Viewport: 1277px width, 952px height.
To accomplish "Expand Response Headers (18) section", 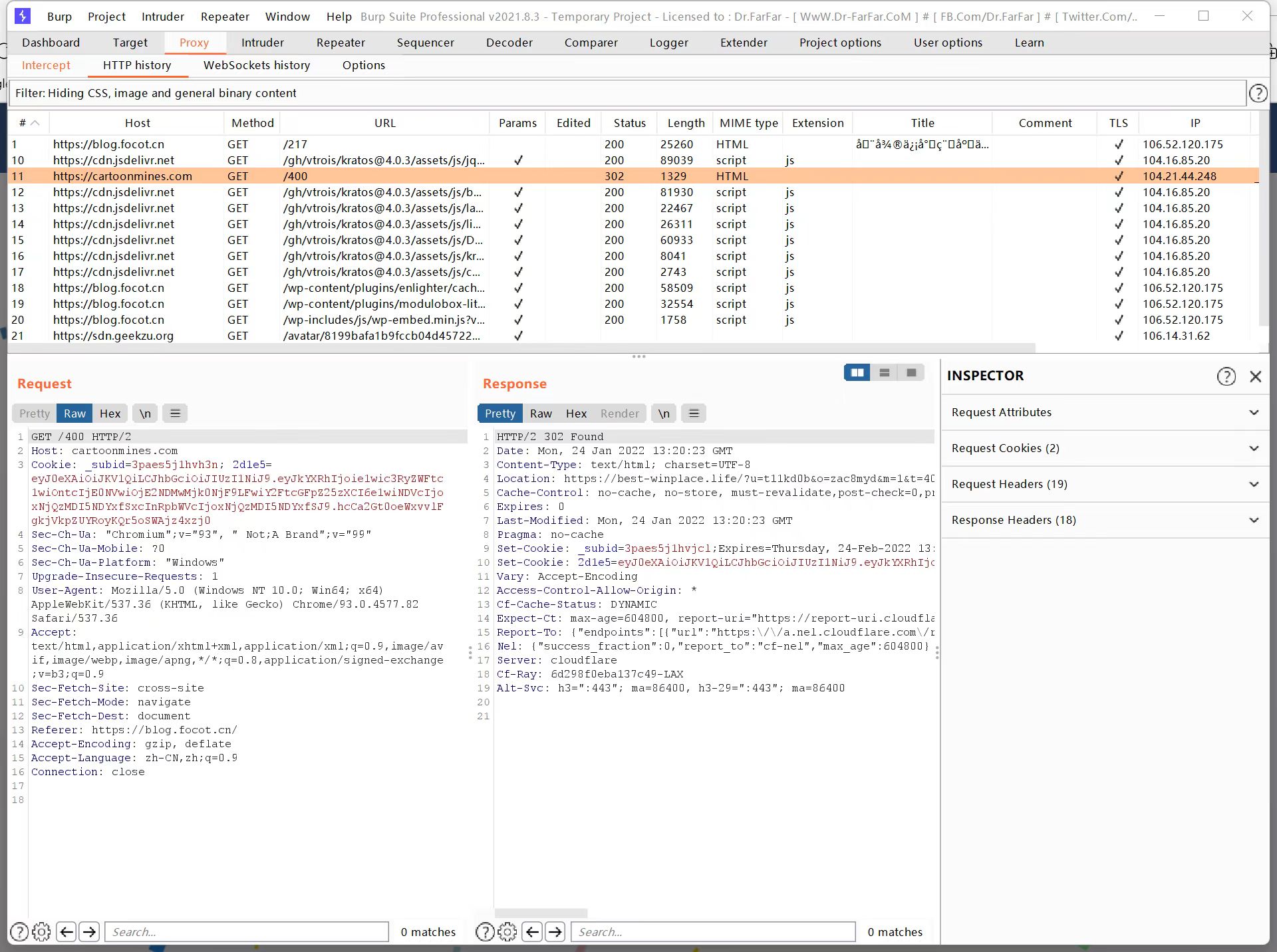I will [x=1105, y=520].
